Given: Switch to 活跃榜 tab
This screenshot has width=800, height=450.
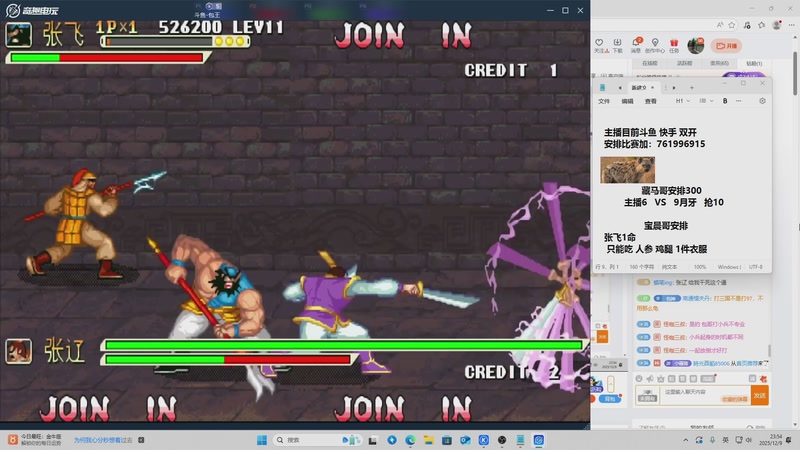Looking at the screenshot, I should (684, 63).
